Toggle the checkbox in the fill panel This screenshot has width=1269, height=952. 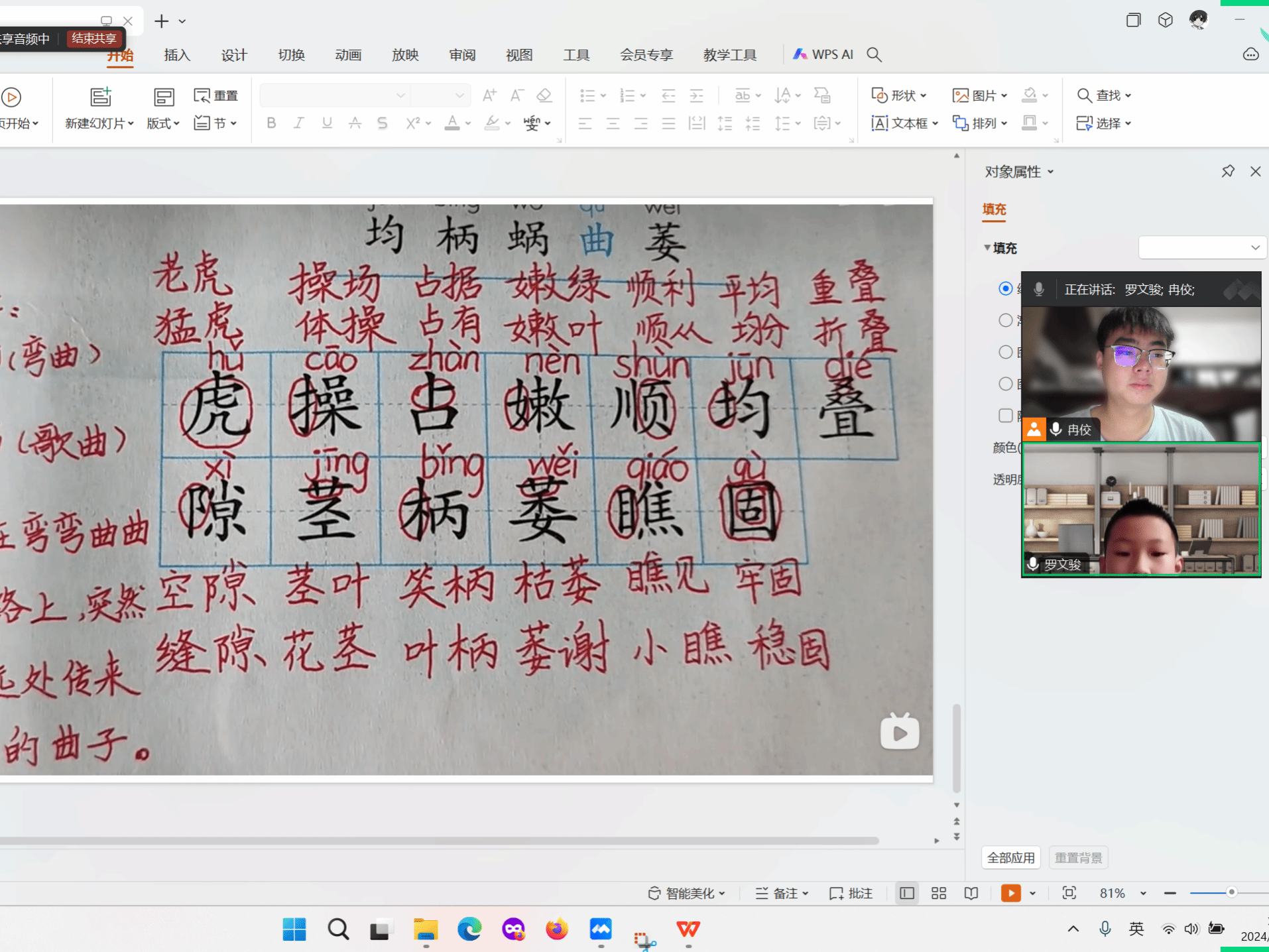(x=1005, y=416)
